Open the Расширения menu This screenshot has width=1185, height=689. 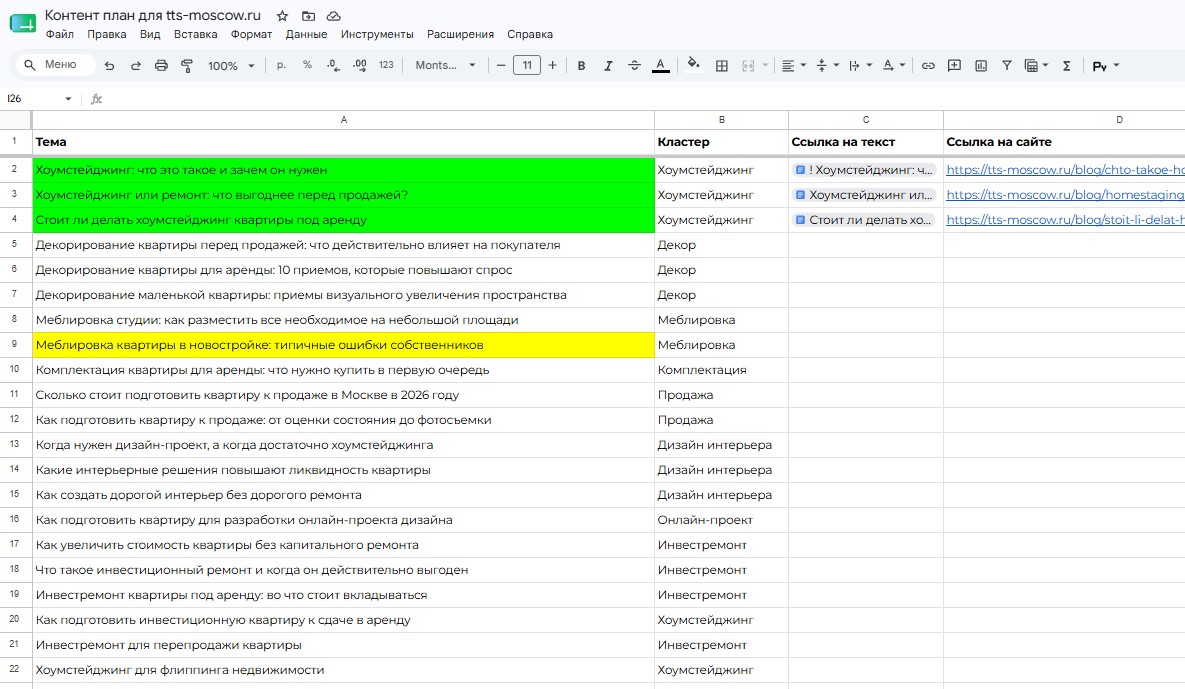(x=460, y=34)
